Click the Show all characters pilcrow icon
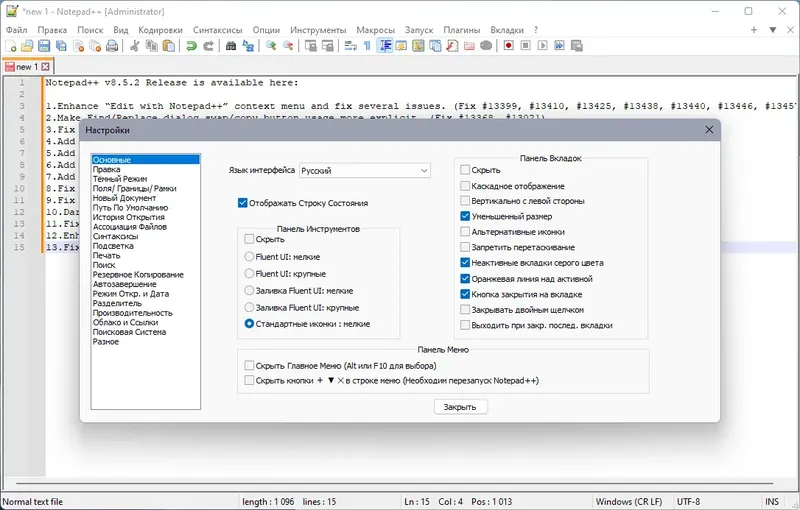This screenshot has width=800, height=510. [x=367, y=46]
